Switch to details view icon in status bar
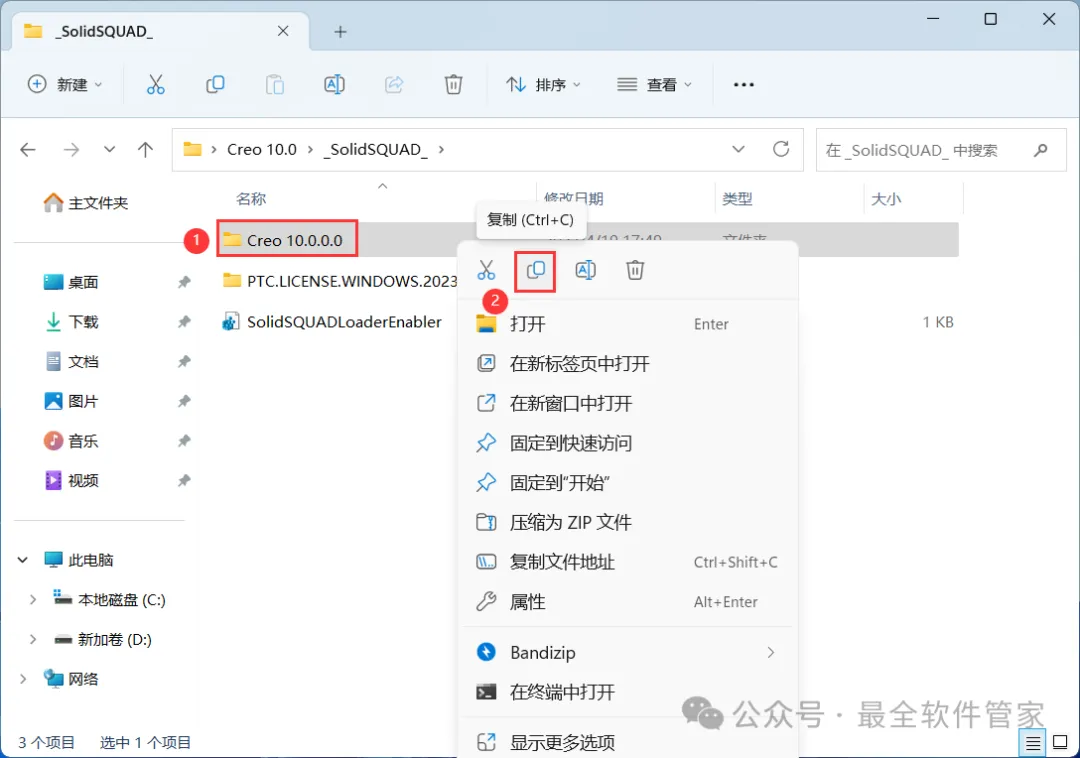The height and width of the screenshot is (758, 1080). (1033, 743)
